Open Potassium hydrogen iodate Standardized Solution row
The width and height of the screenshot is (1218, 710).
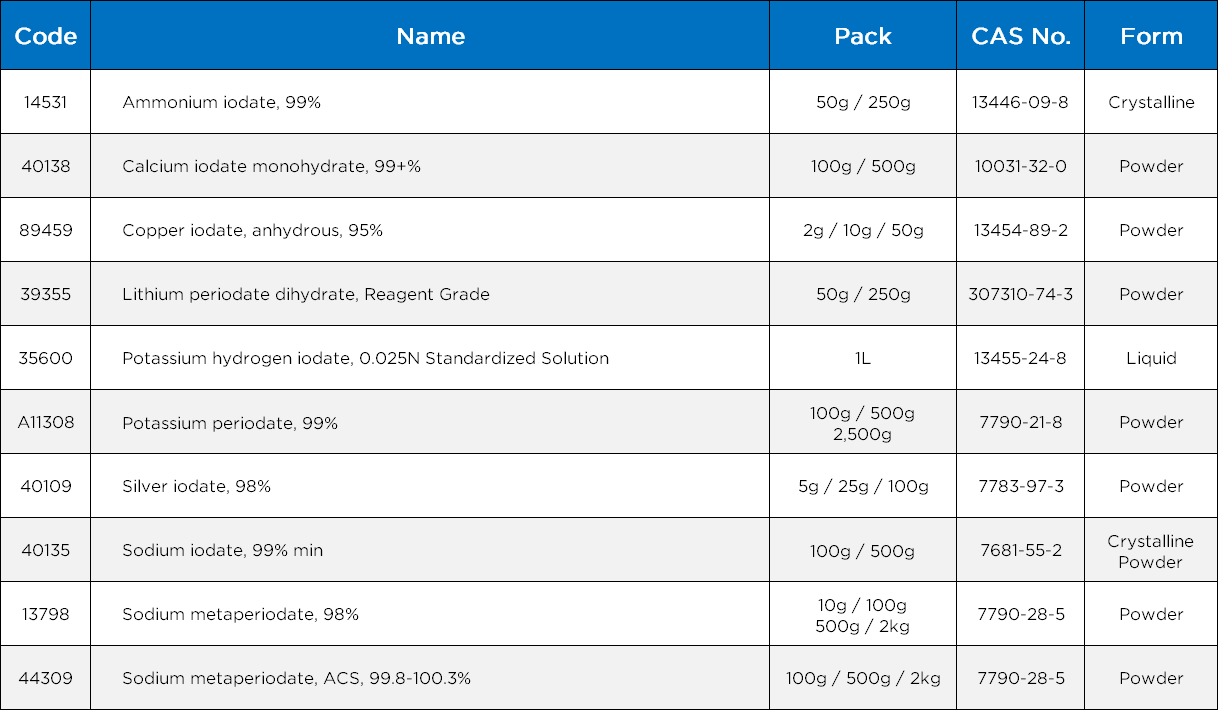coord(365,358)
